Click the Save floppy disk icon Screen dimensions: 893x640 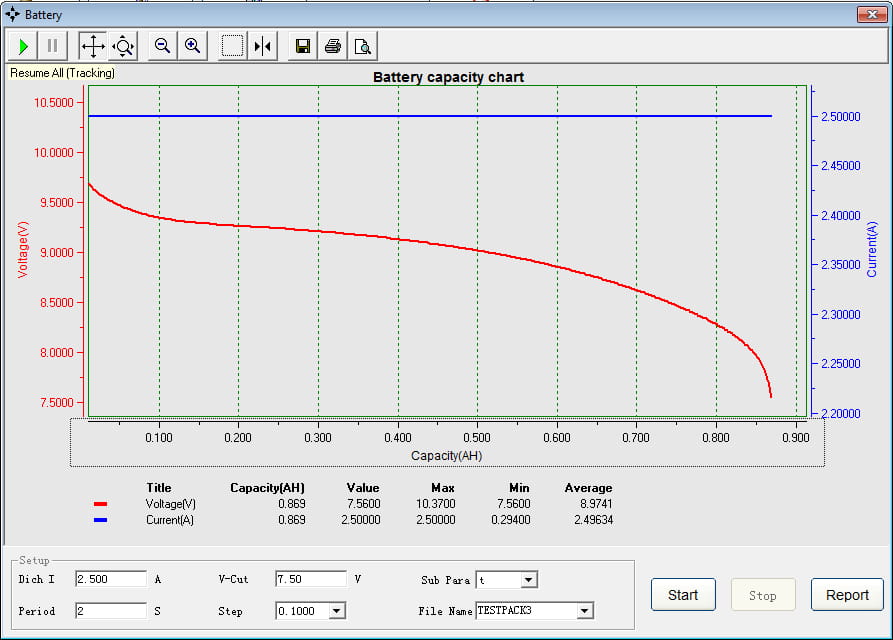303,46
